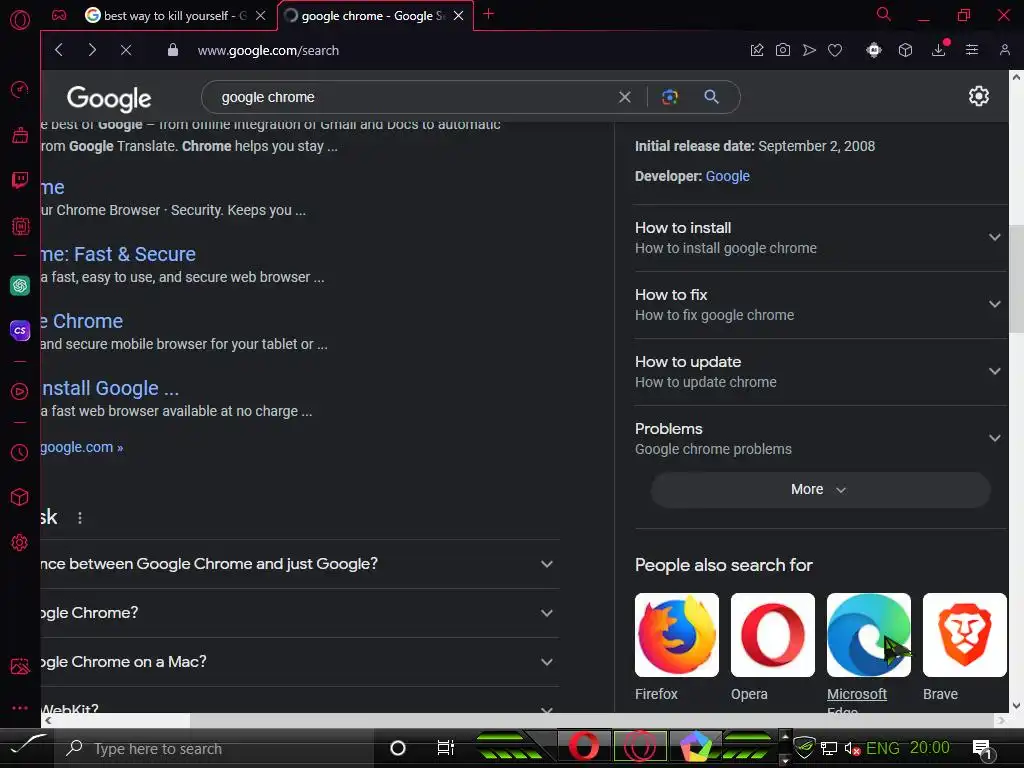The height and width of the screenshot is (768, 1024).
Task: Search by image with Google Lens
Action: (669, 97)
